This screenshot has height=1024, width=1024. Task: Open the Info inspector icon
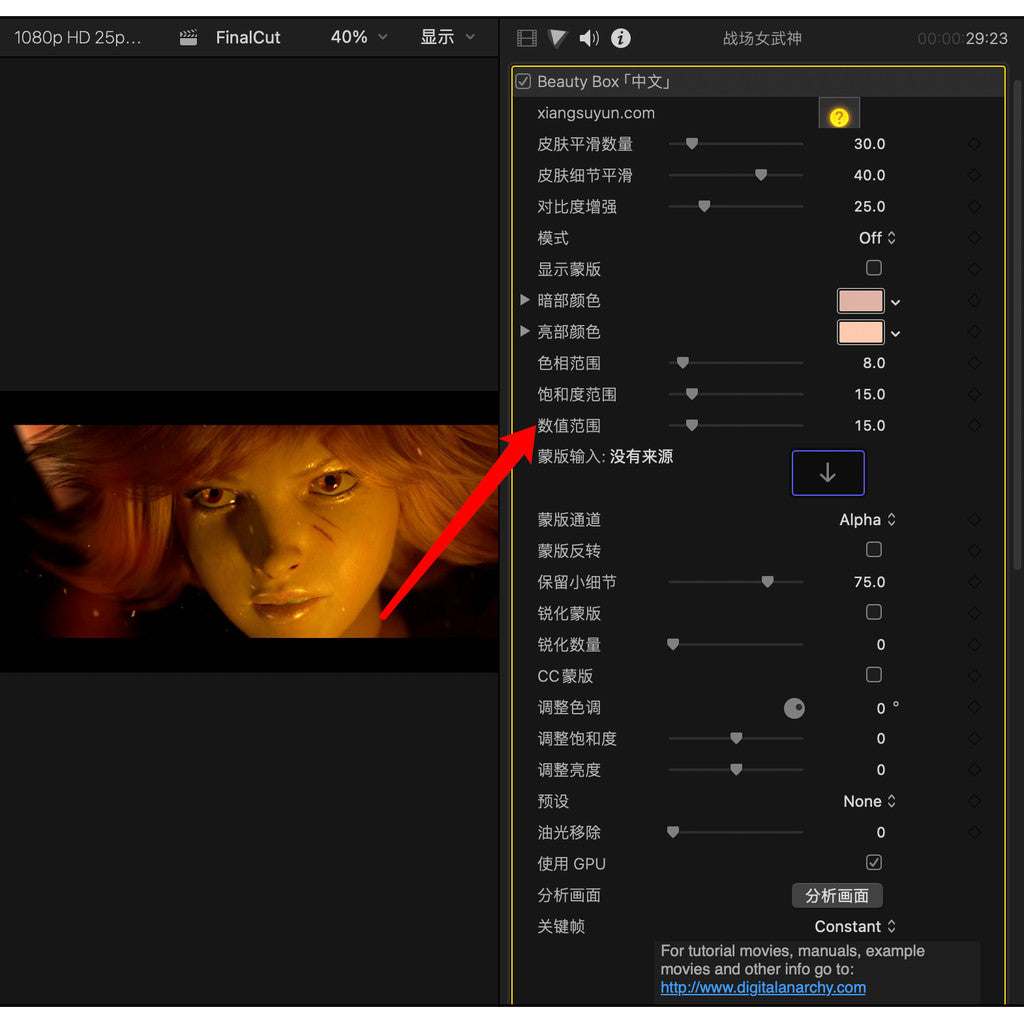620,38
